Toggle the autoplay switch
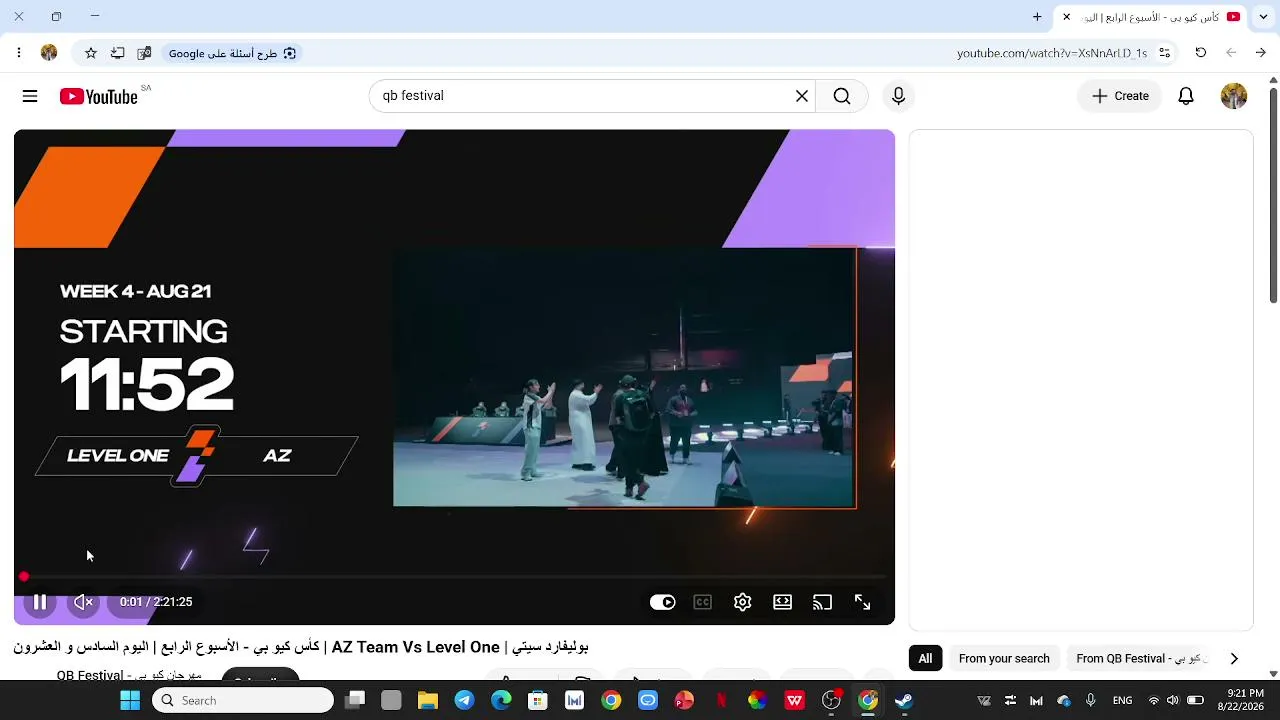The height and width of the screenshot is (720, 1280). click(663, 602)
